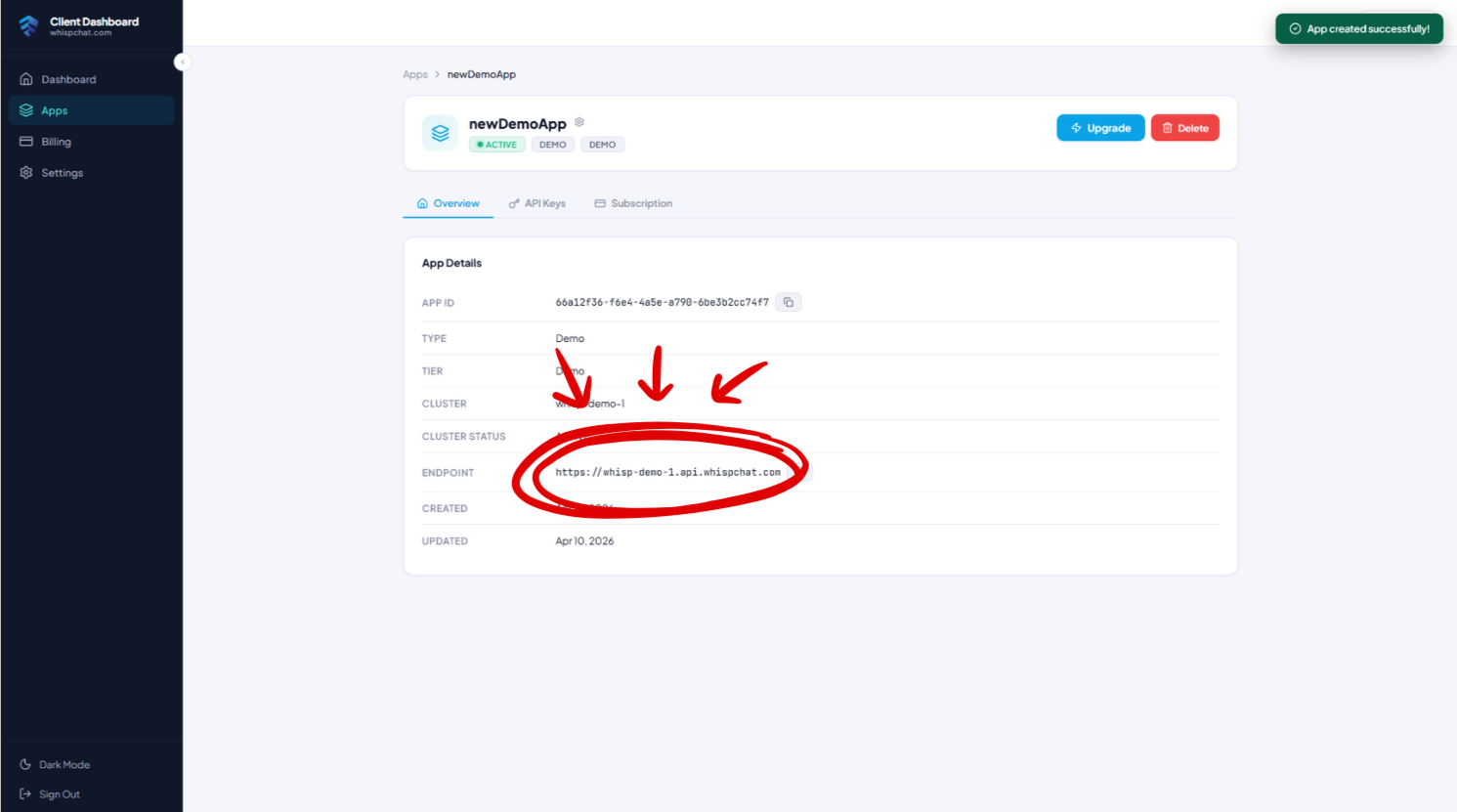Collapse the sidebar with the chevron
Viewport: 1457px width, 812px height.
182,62
